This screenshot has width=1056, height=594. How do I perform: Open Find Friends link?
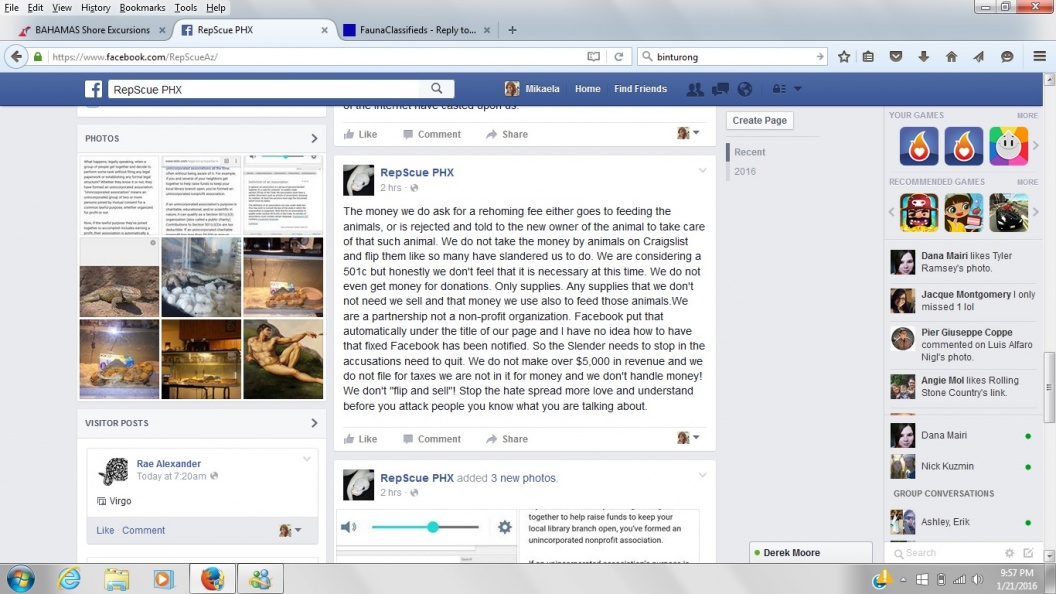[640, 89]
